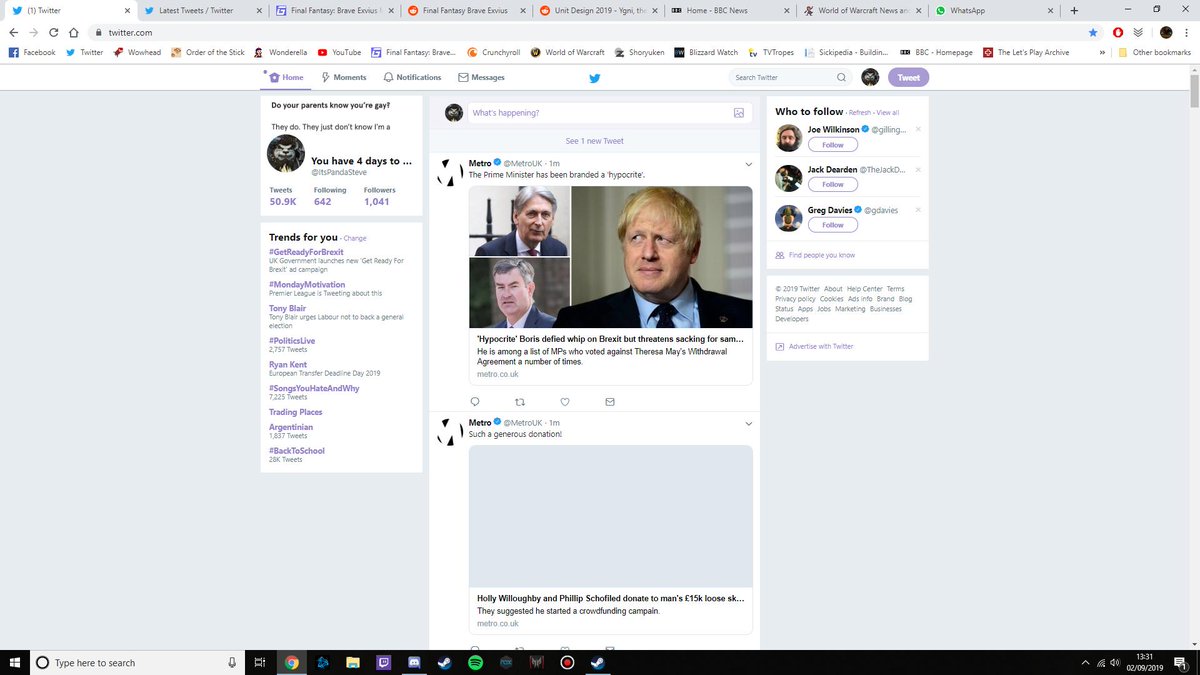Open Task View in Windows taskbar
Screen dimensions: 1200x675
[x=259, y=662]
